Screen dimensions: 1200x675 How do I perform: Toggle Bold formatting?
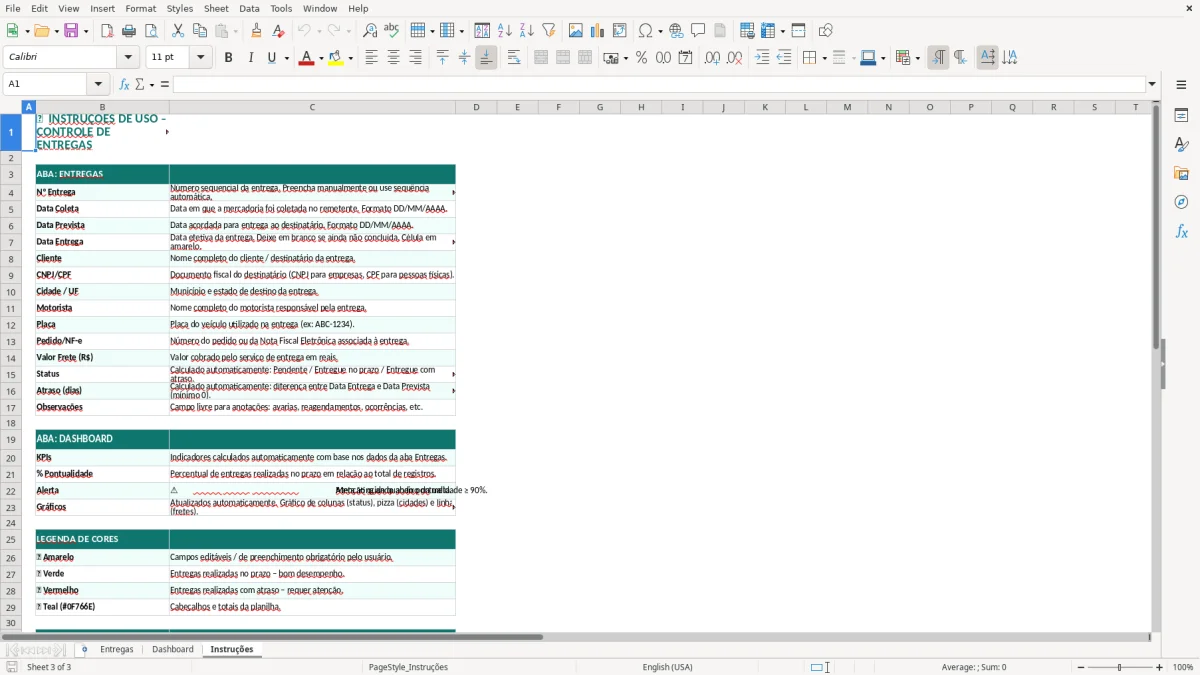228,58
